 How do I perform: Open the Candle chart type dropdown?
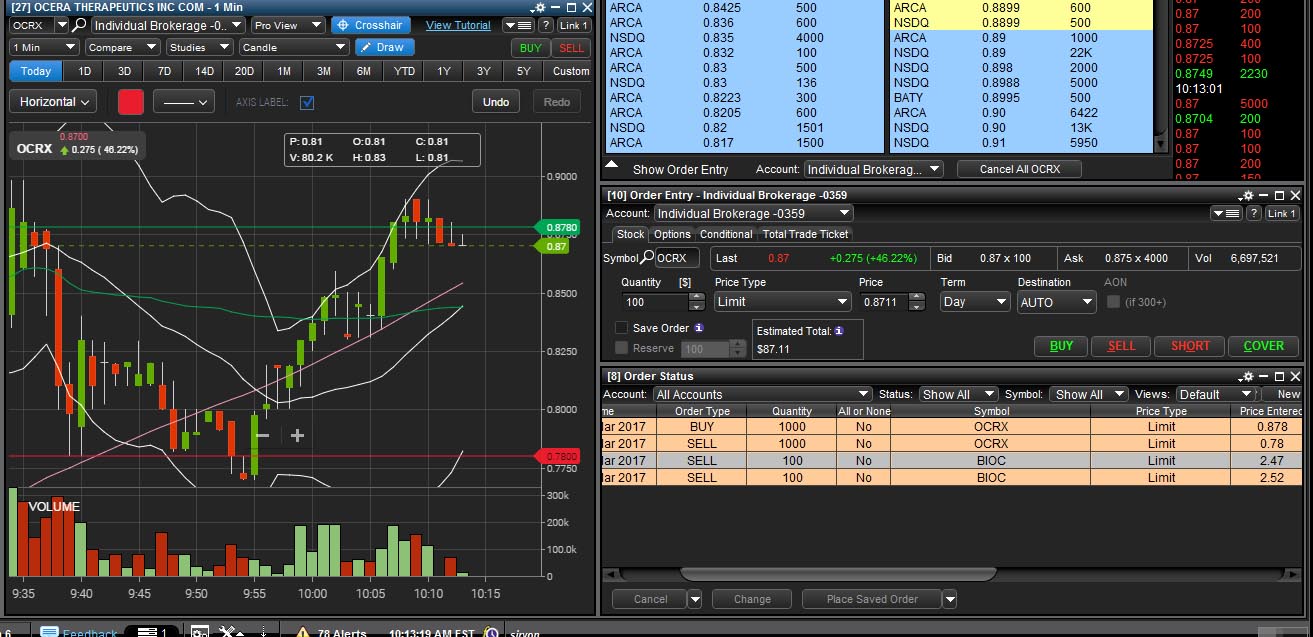click(293, 47)
